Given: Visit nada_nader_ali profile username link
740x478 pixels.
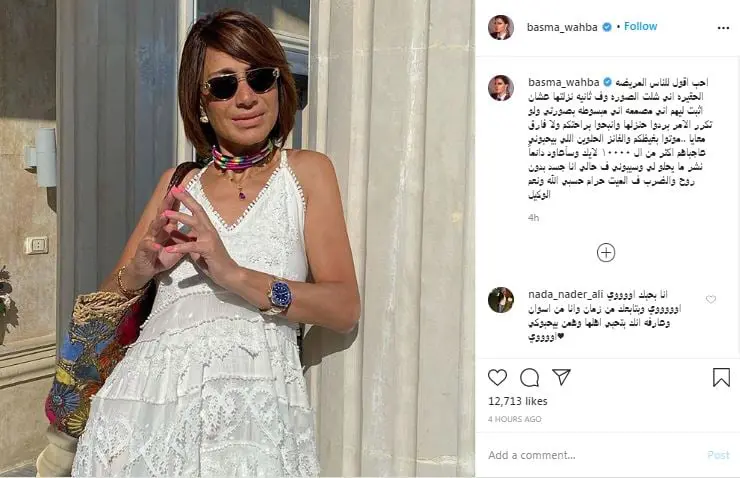Looking at the screenshot, I should pos(566,294).
